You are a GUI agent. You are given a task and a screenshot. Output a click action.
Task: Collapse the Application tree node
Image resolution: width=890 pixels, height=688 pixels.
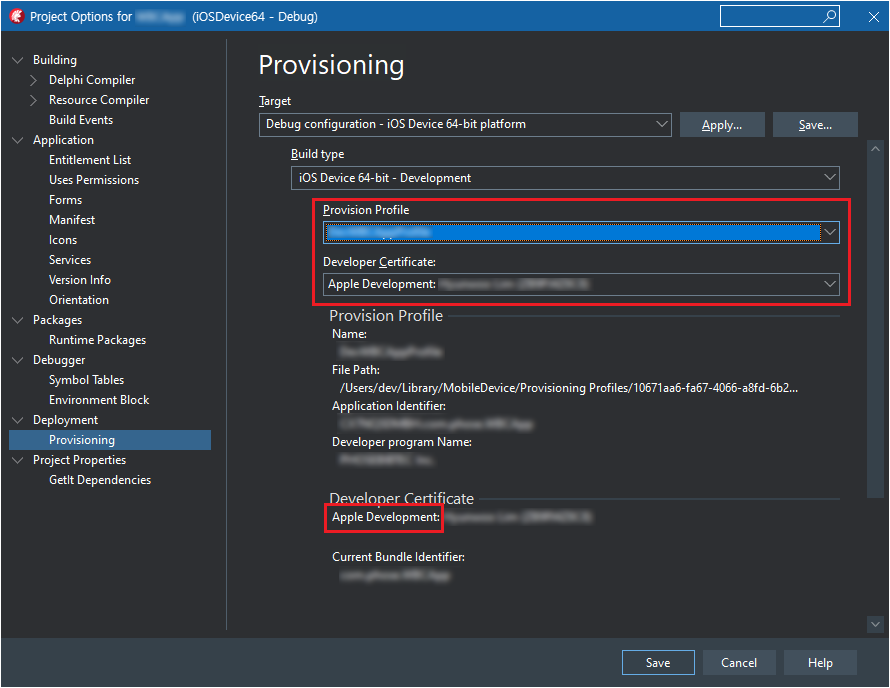tap(18, 140)
